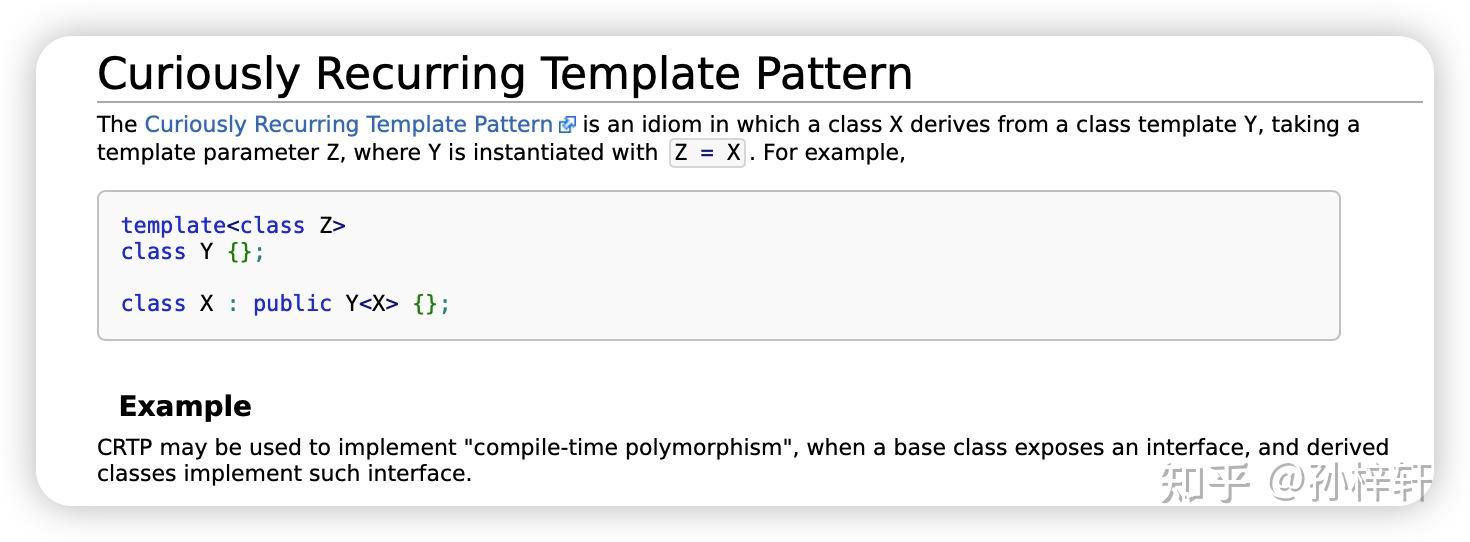Image resolution: width=1470 pixels, height=542 pixels.
Task: Click "CRTP" at the start of the example paragraph
Action: [124, 447]
